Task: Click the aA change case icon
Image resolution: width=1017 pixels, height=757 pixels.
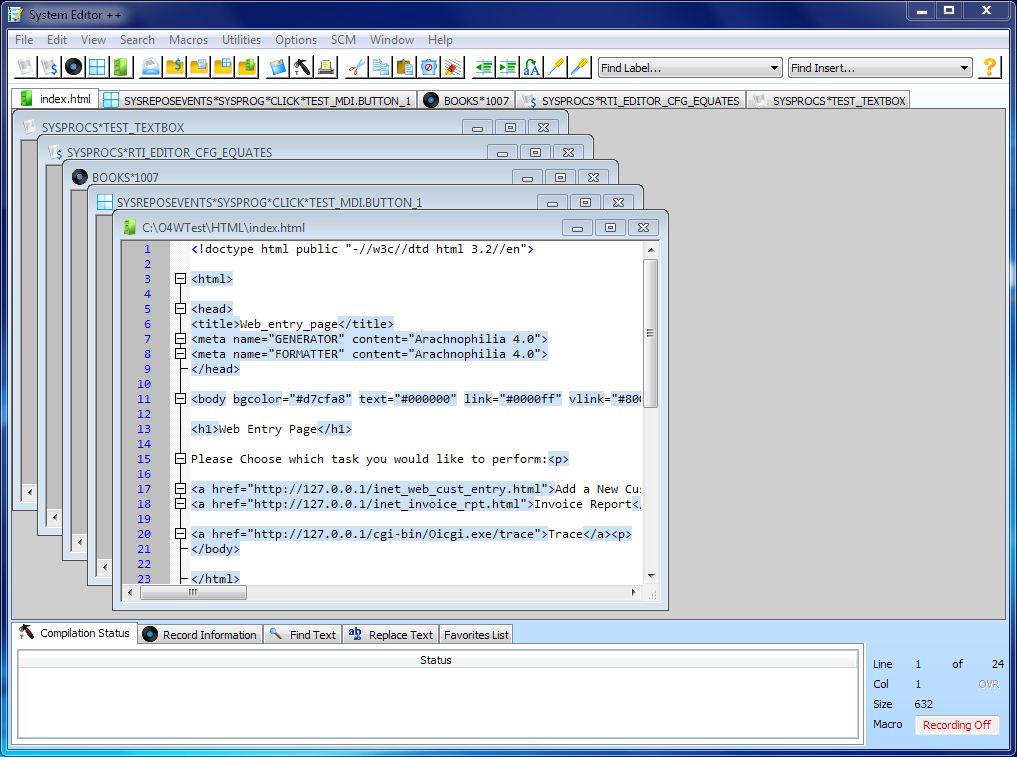Action: 531,67
